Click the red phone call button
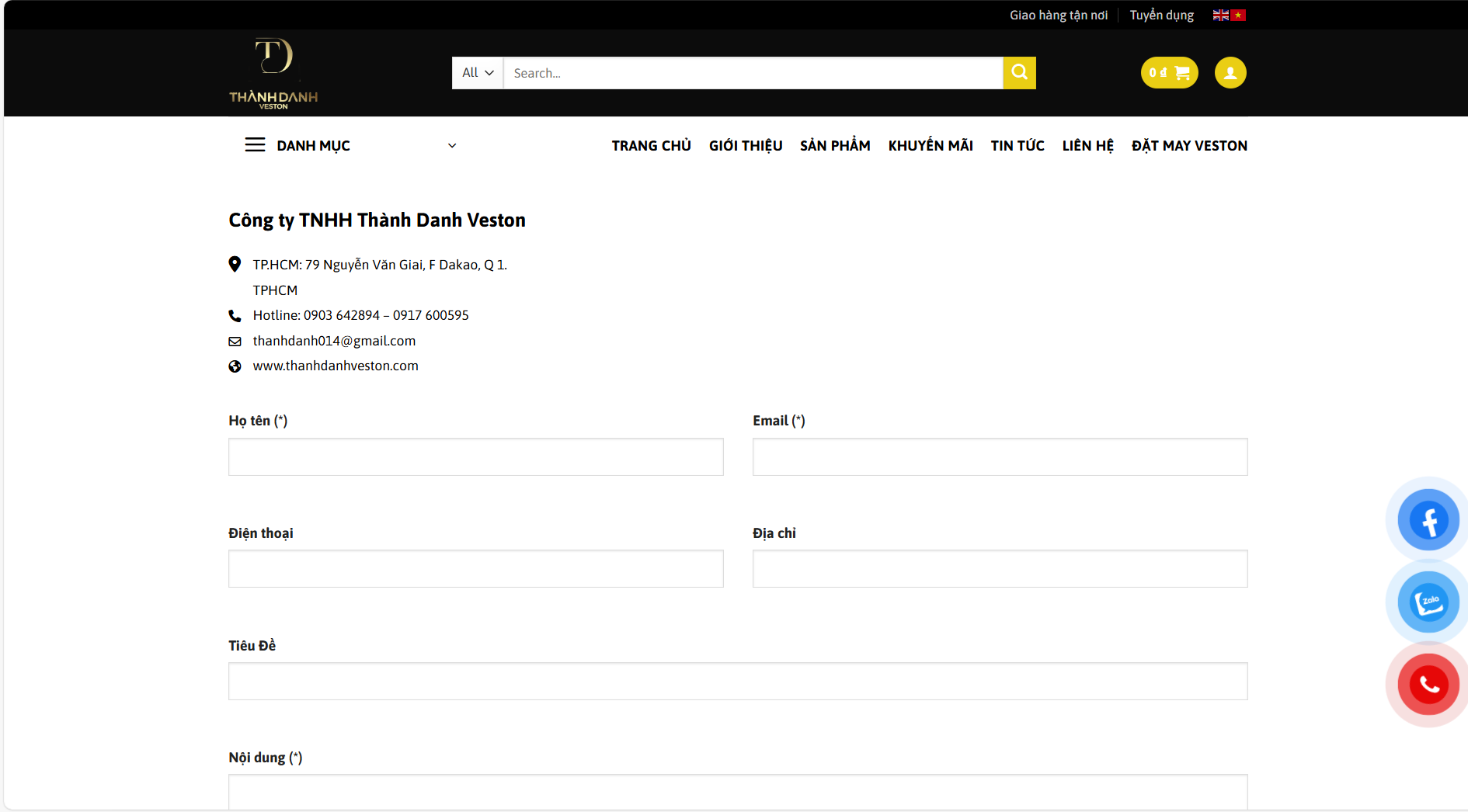Image resolution: width=1468 pixels, height=812 pixels. (x=1428, y=685)
